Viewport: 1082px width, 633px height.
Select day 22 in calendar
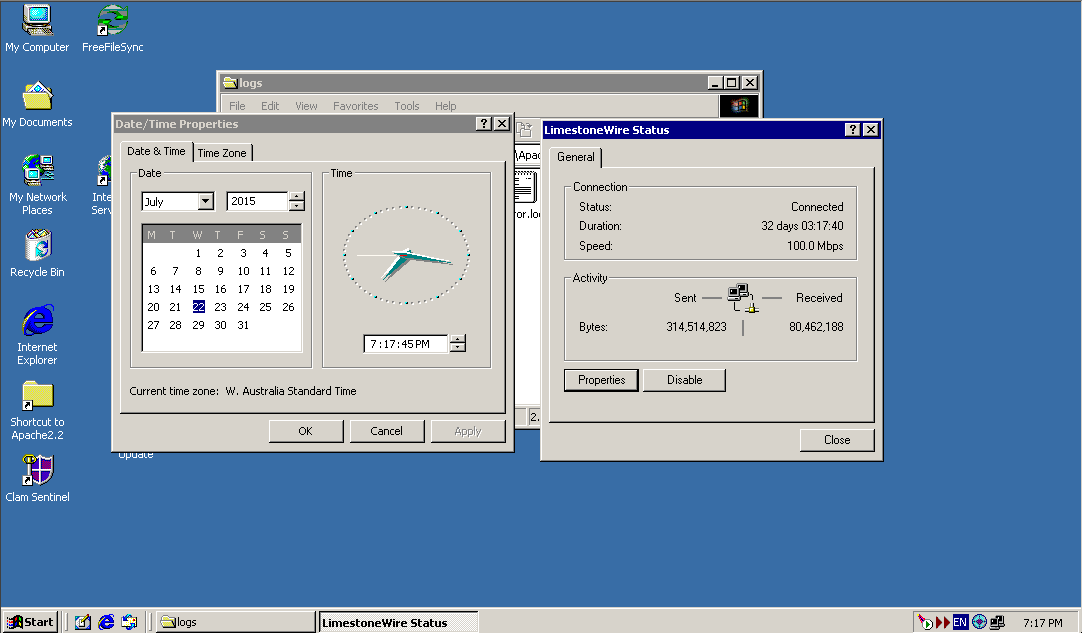click(x=198, y=306)
